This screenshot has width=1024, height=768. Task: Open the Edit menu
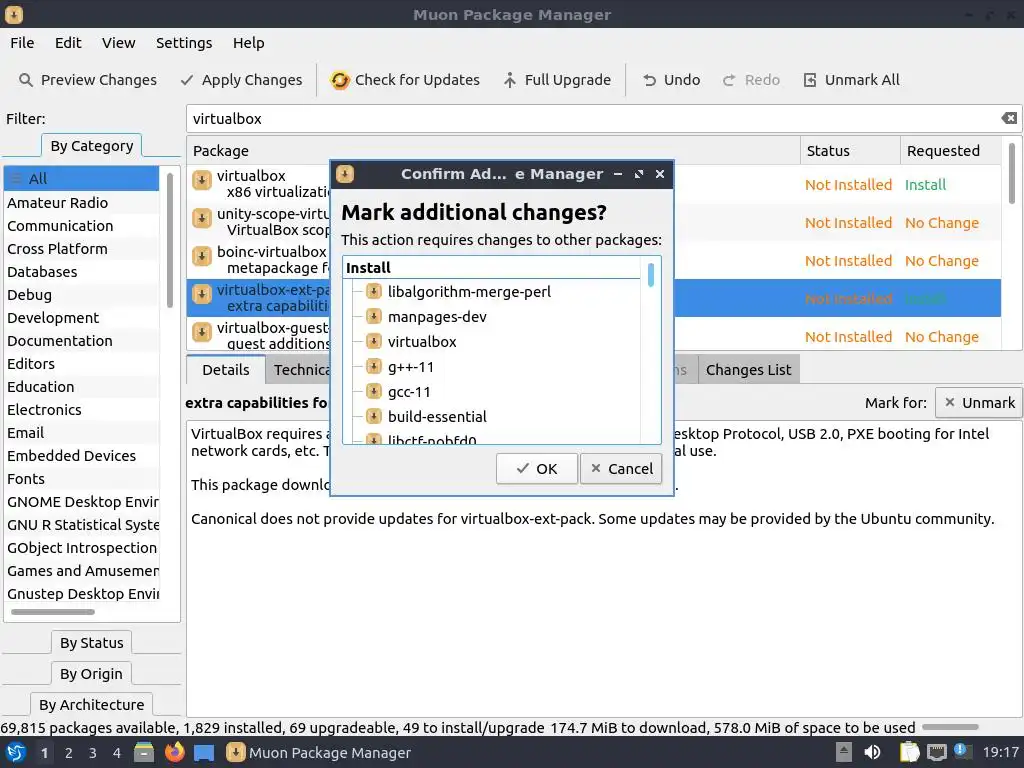[x=68, y=42]
